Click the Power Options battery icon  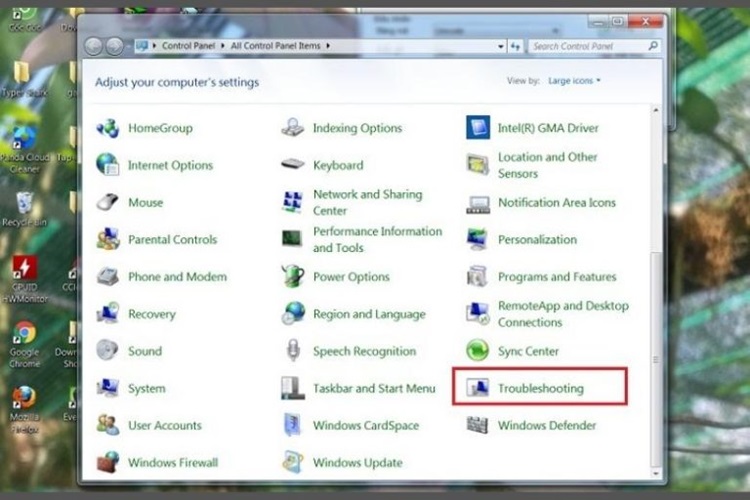point(292,276)
